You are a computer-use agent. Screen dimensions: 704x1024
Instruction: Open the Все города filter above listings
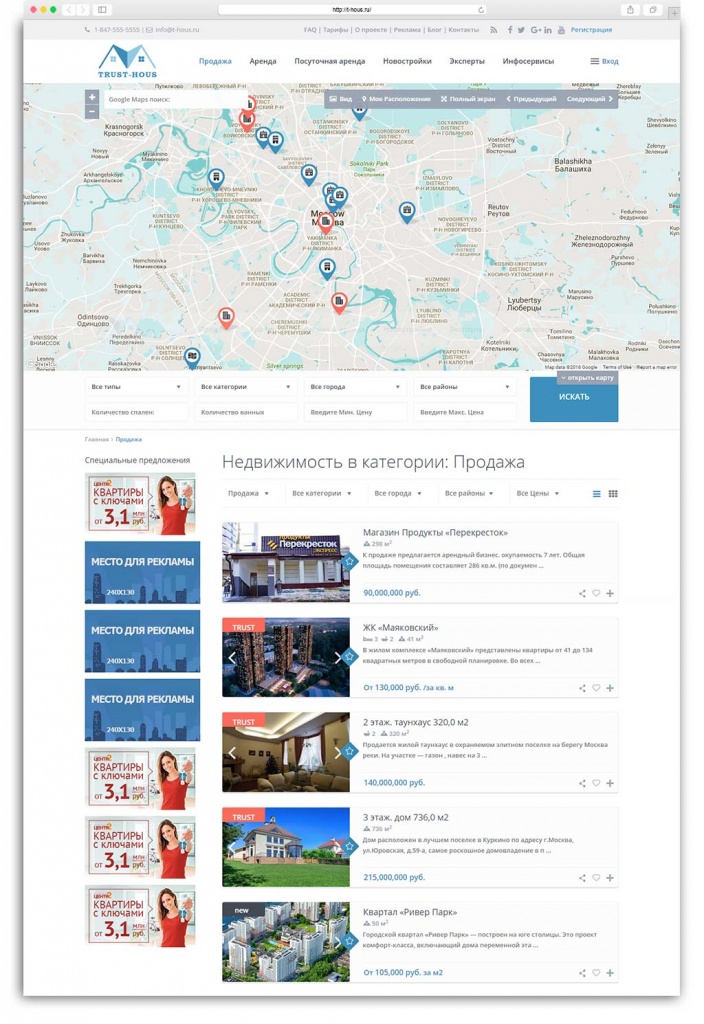point(398,494)
